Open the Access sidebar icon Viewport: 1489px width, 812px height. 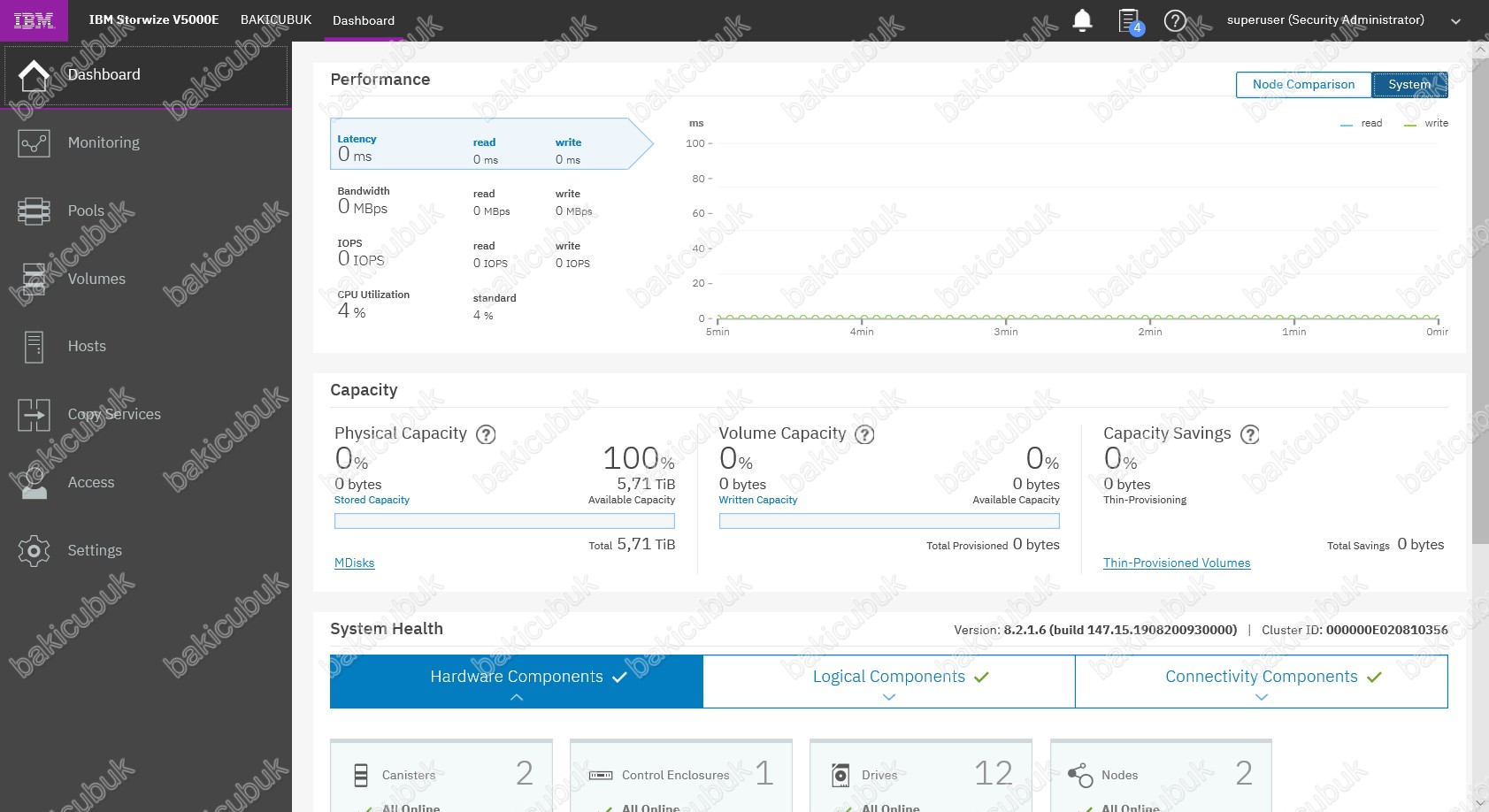click(x=34, y=483)
